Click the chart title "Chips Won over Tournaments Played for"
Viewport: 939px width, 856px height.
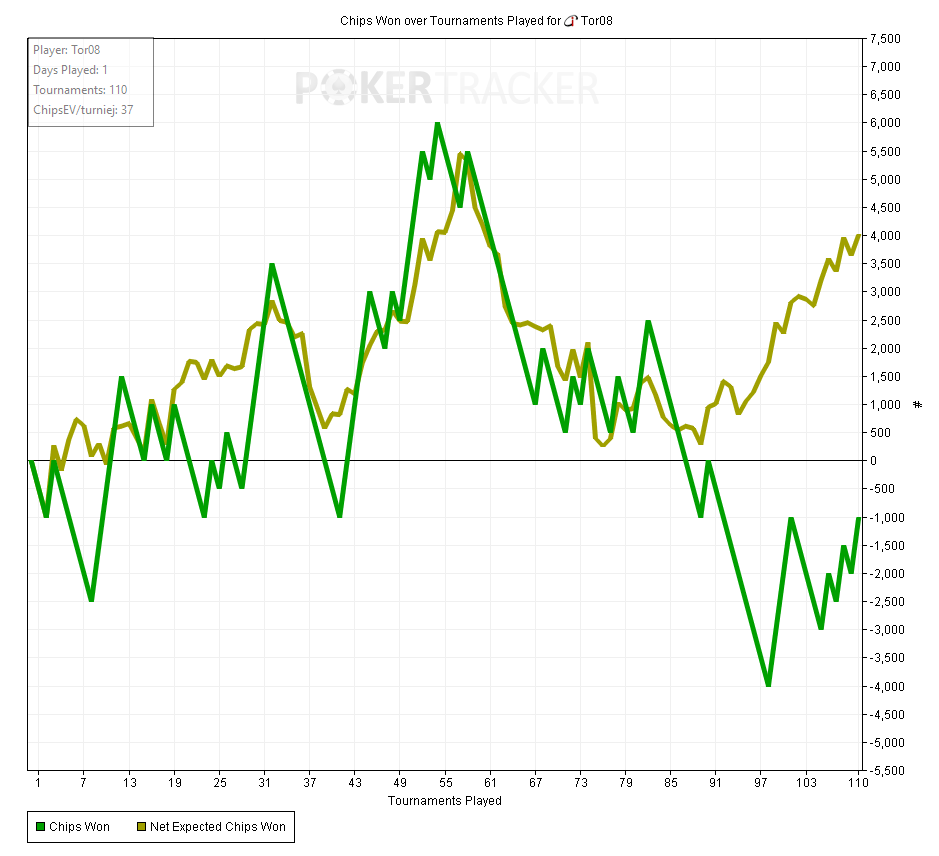point(450,21)
